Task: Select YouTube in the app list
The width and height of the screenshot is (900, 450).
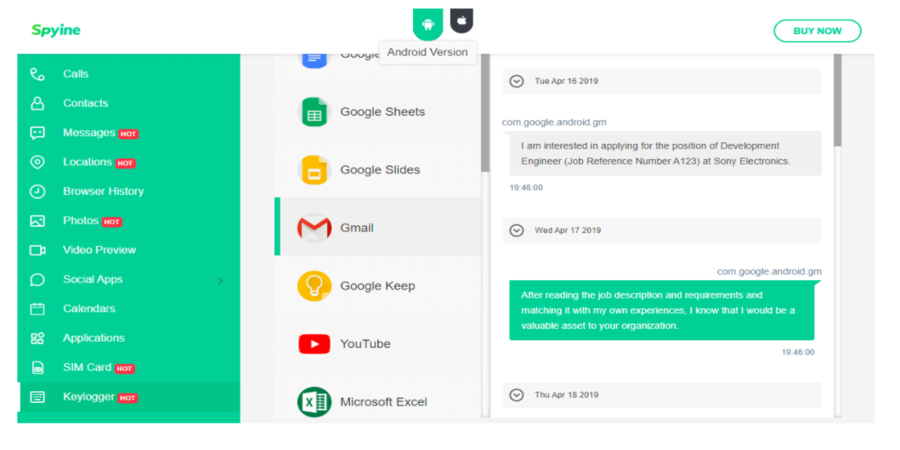Action: [x=378, y=343]
